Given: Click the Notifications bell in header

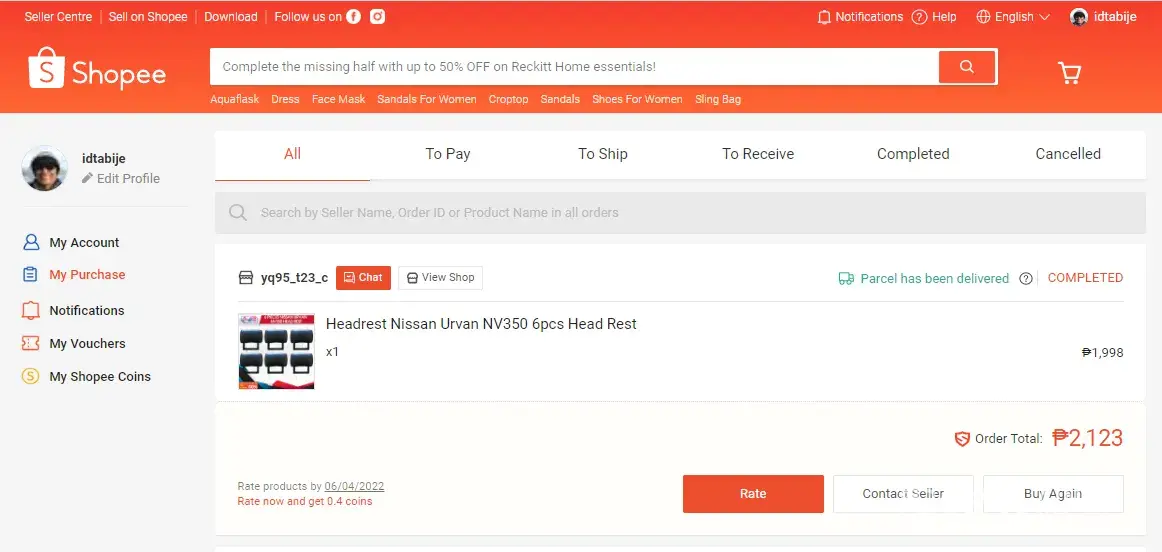Looking at the screenshot, I should pos(823,17).
